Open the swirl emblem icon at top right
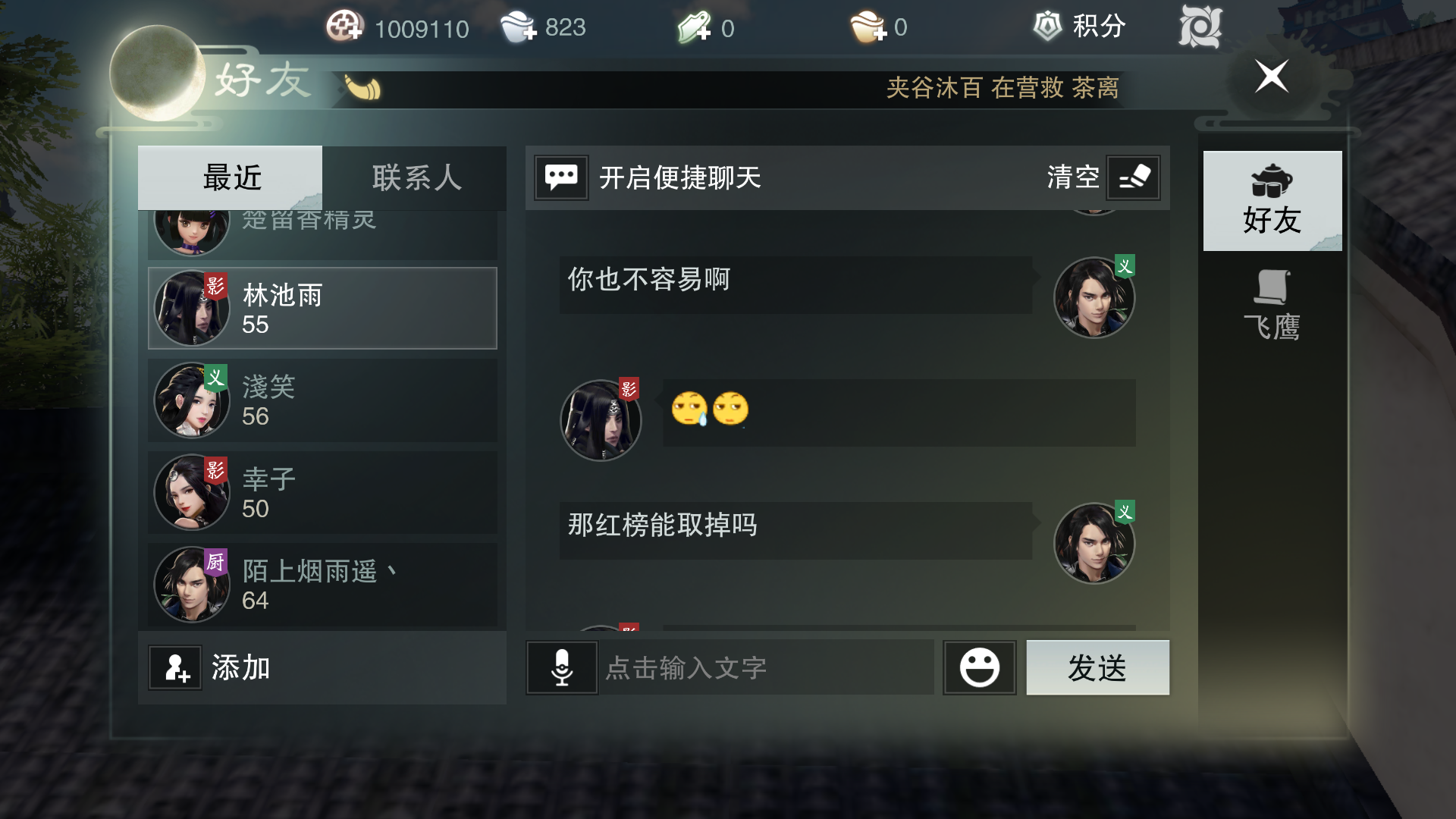The image size is (1456, 819). point(1200,27)
